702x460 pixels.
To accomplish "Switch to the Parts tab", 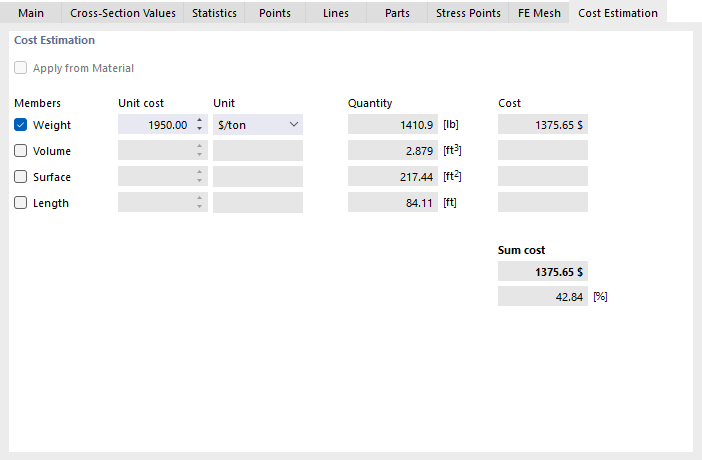I will pyautogui.click(x=397, y=13).
